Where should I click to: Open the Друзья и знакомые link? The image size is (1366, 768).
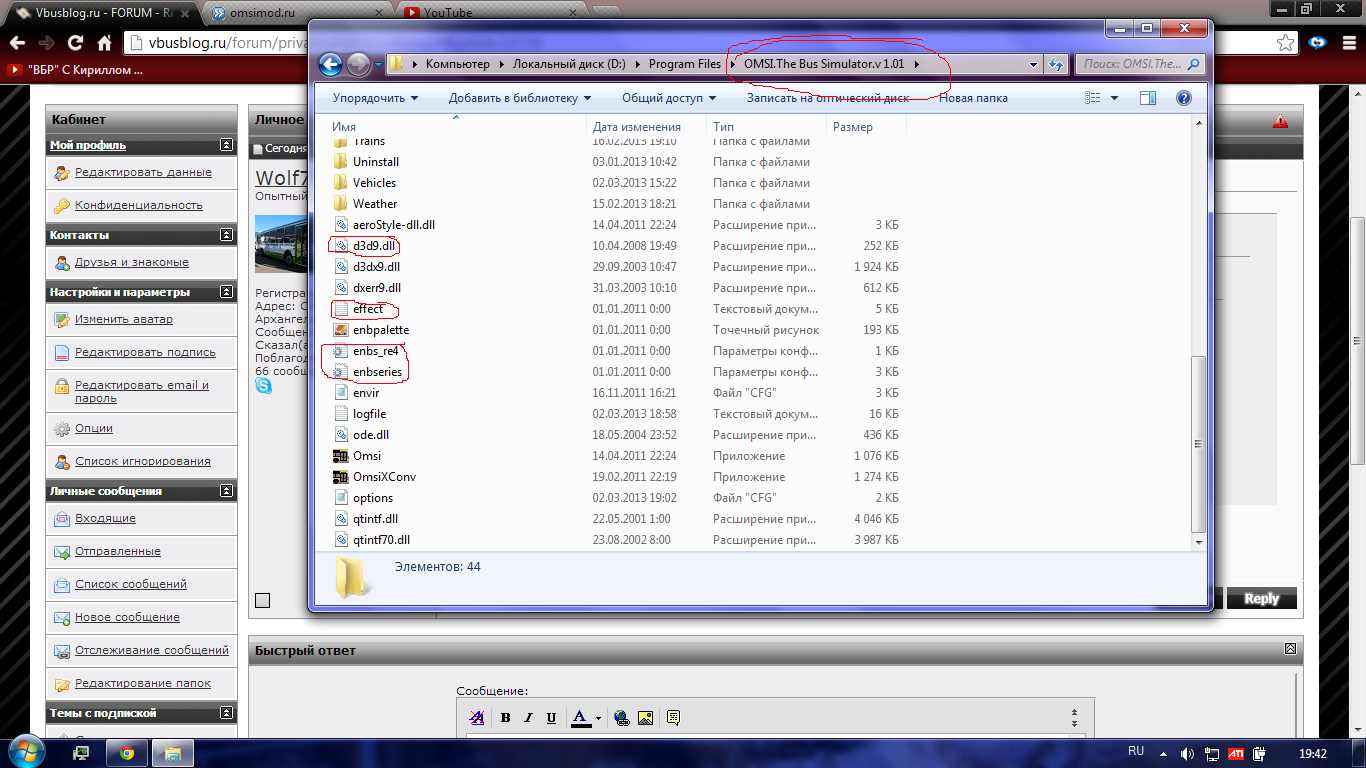pyautogui.click(x=132, y=262)
